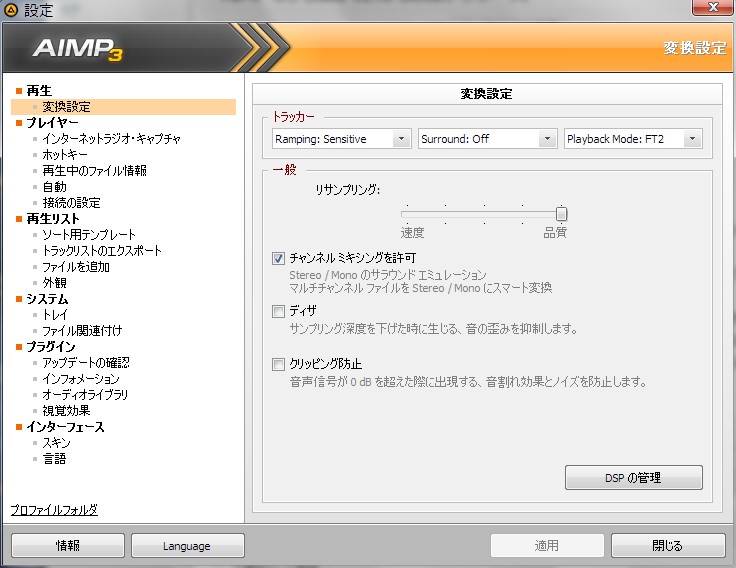Click the 適用 button
736x568 pixels.
[x=547, y=545]
